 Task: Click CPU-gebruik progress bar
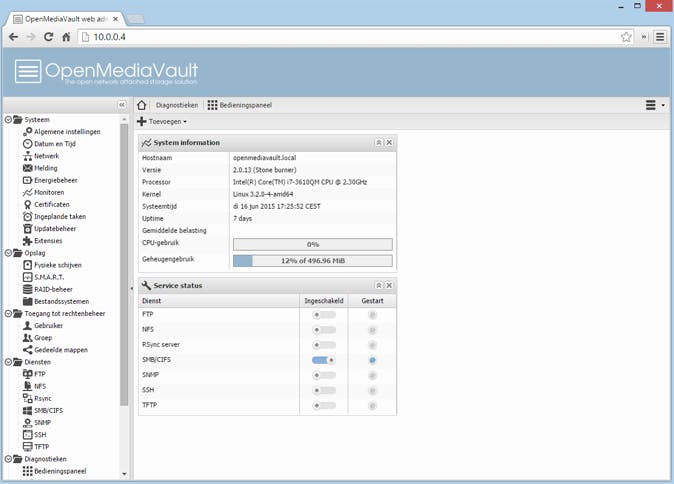coord(312,244)
